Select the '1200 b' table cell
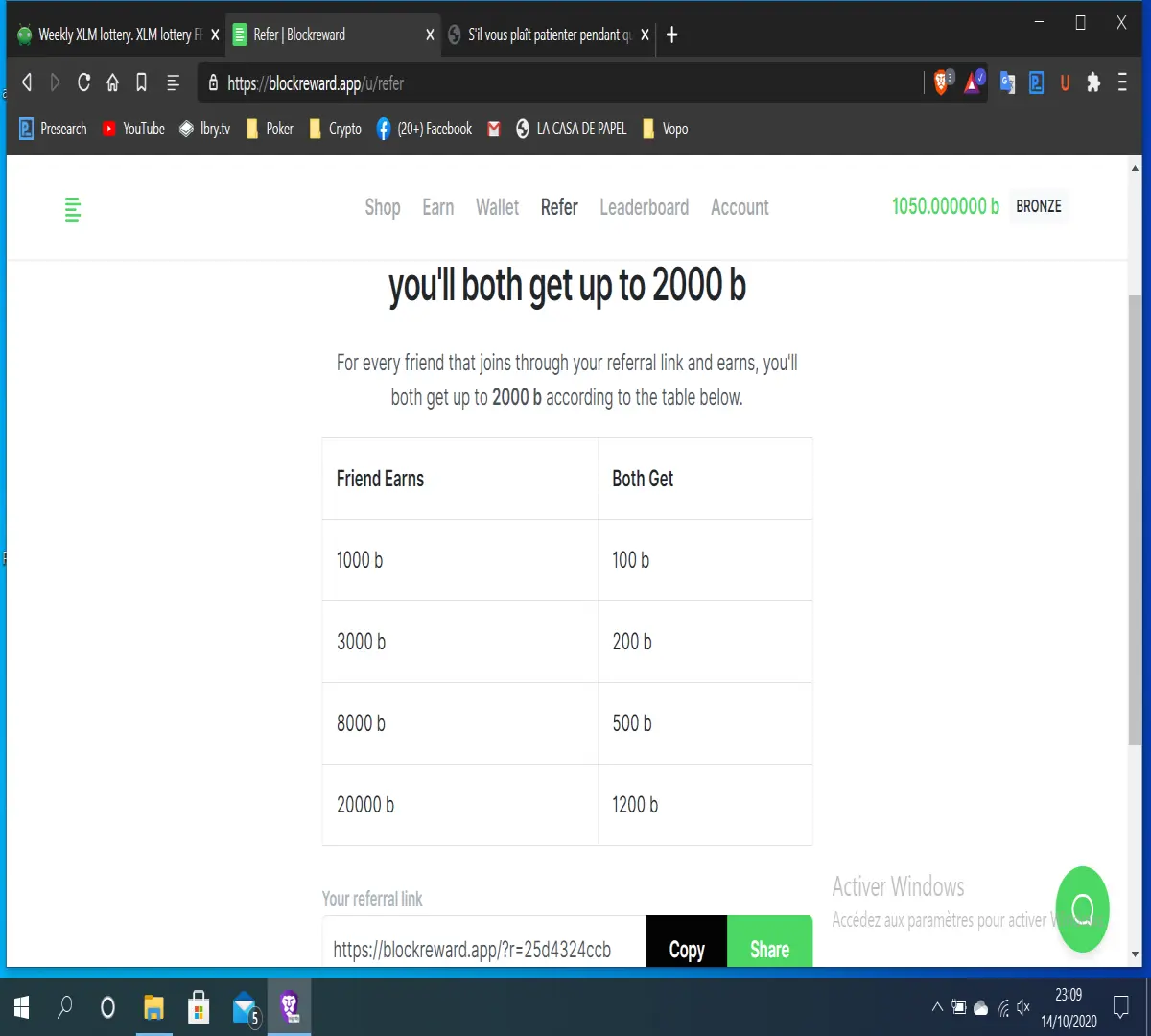The image size is (1151, 1036). [705, 805]
